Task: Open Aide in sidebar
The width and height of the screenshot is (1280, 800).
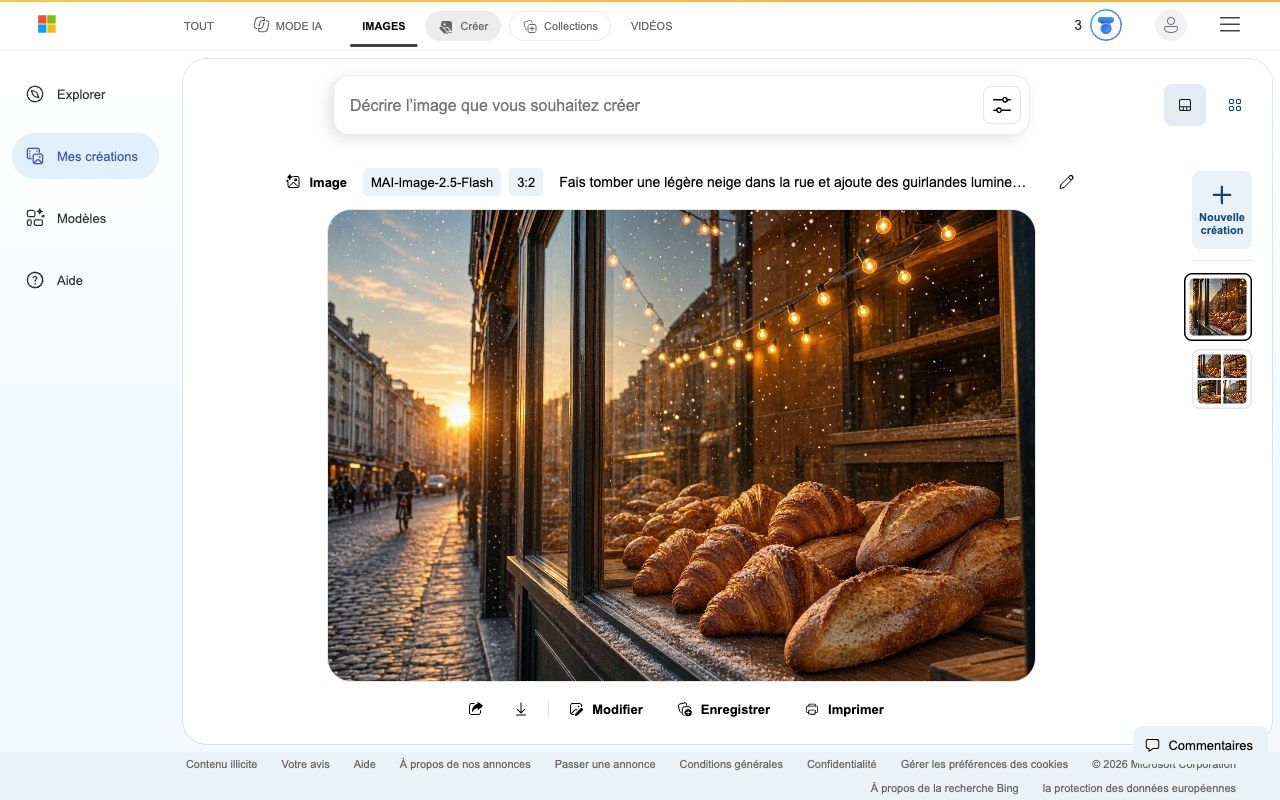Action: click(85, 280)
